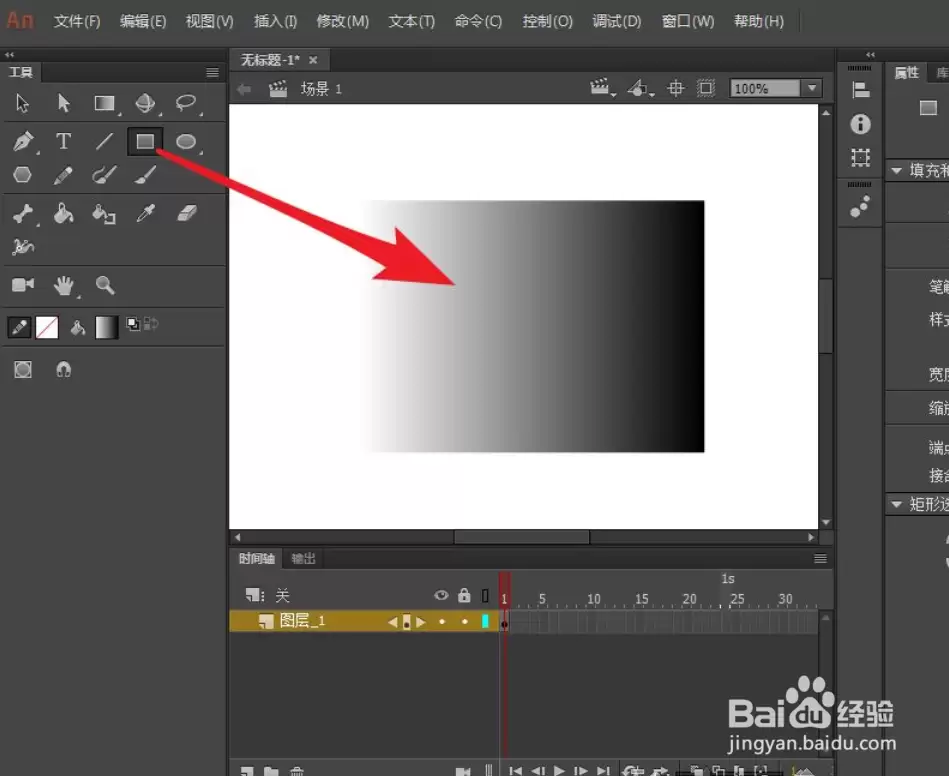Collapse the 矩形选 section
The height and width of the screenshot is (776, 949).
[x=896, y=504]
